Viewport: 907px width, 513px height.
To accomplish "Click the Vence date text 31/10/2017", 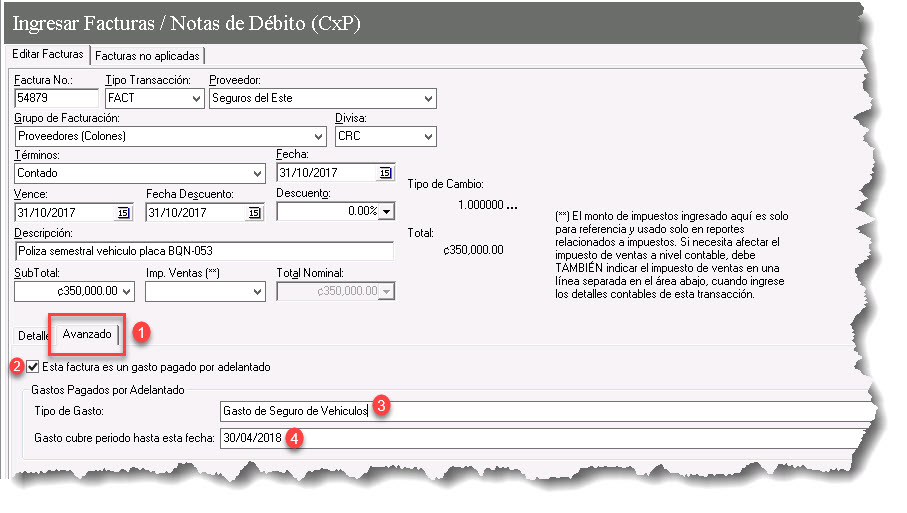I will [x=46, y=213].
